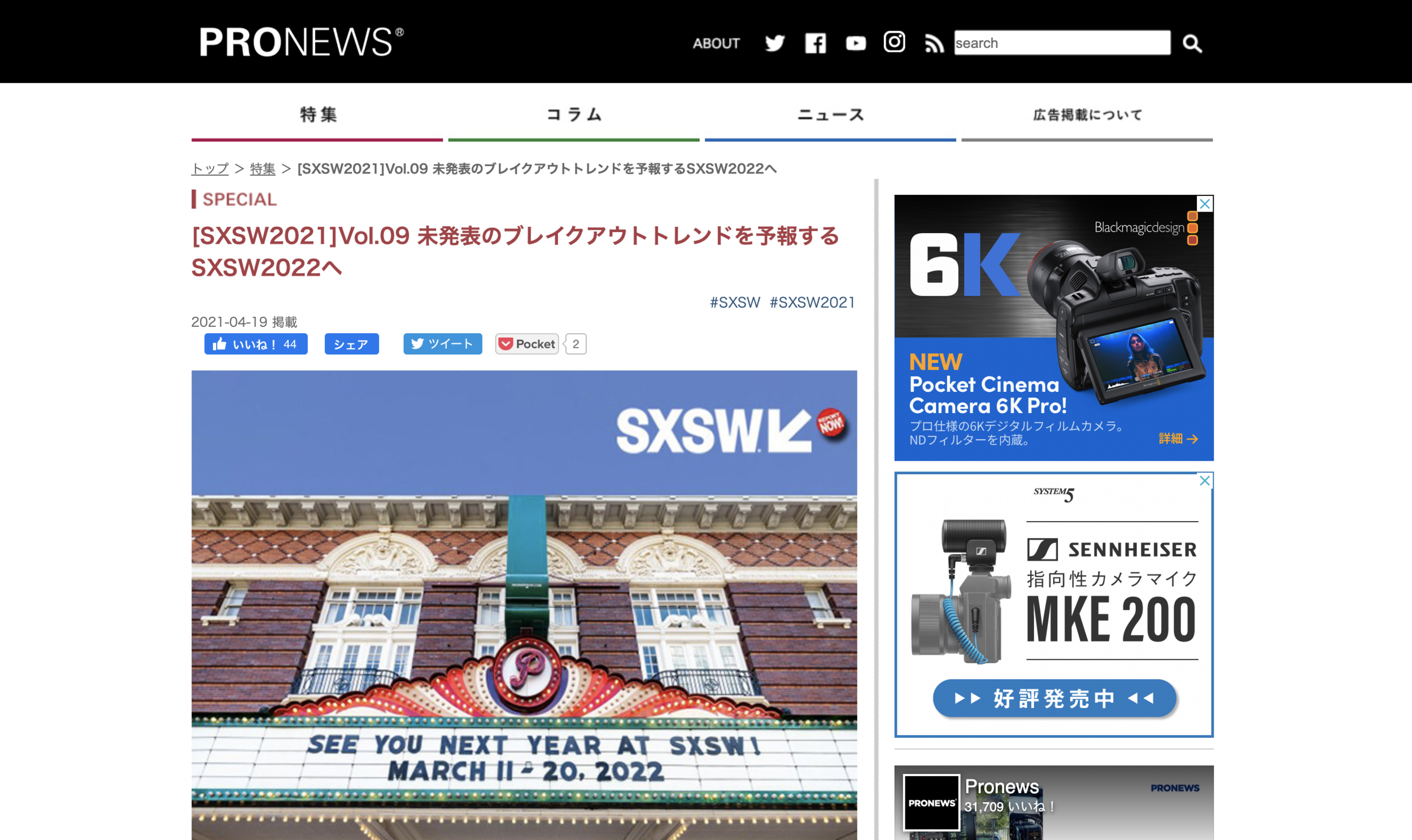Open the PRONEWS YouTube channel icon
The height and width of the screenshot is (840, 1412).
point(856,43)
